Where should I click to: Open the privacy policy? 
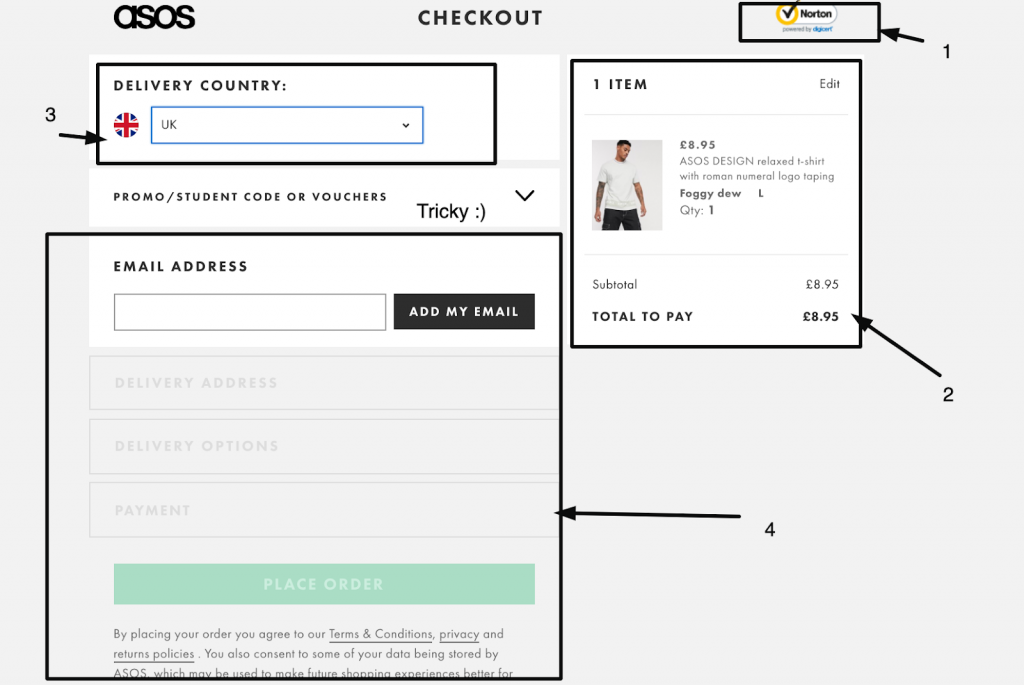pos(459,633)
